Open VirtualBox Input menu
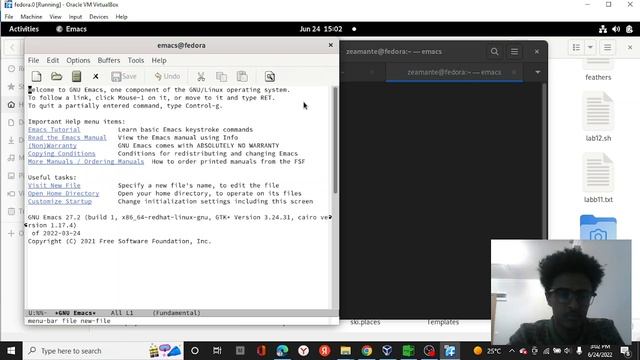Viewport: 640px width, 360px height. 75,17
